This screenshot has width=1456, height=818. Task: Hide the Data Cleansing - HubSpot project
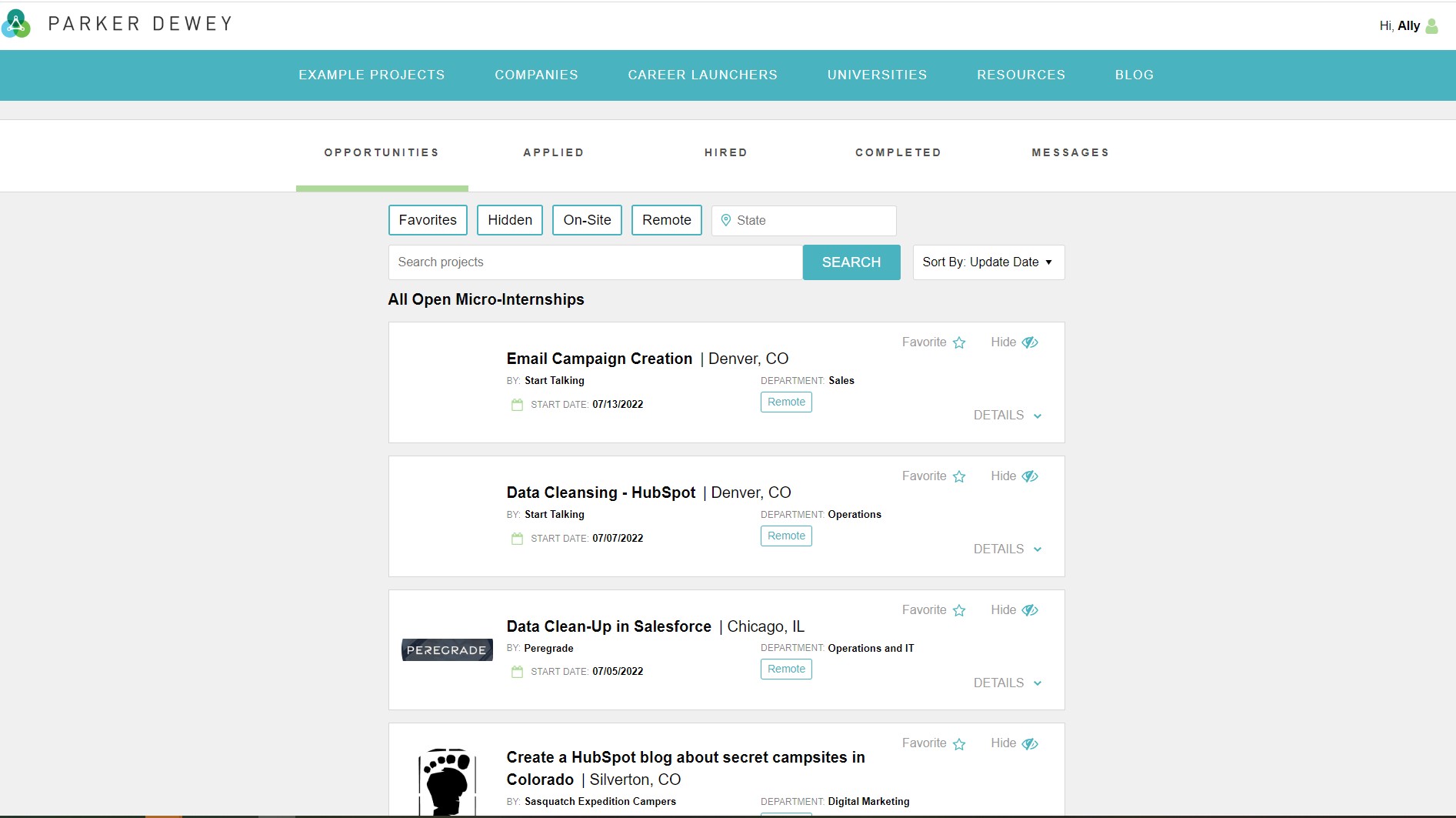(1015, 476)
